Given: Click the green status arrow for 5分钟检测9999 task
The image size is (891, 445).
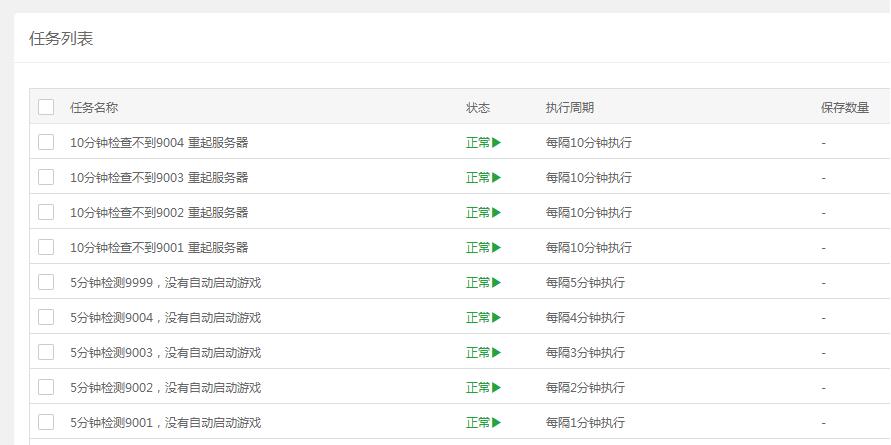Looking at the screenshot, I should 497,283.
